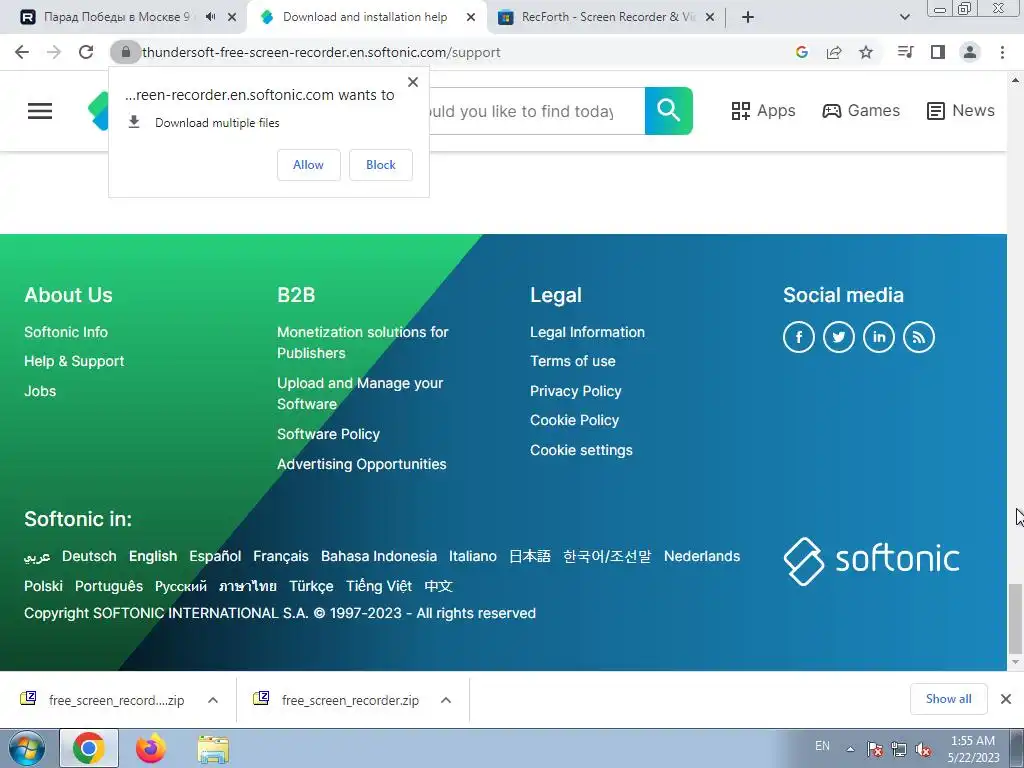Click the network tray icon
1024x768 pixels.
(x=899, y=750)
